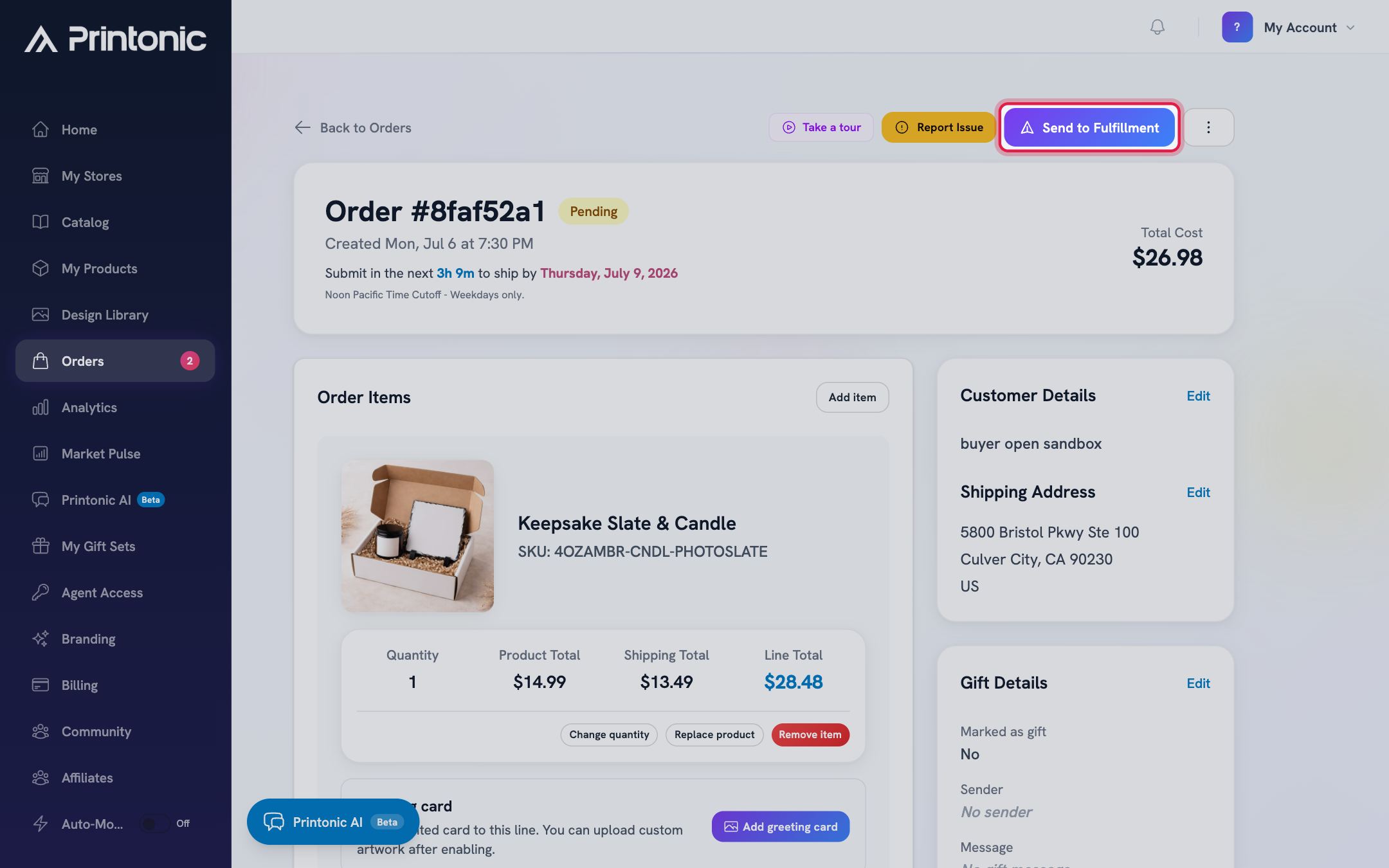Click the account avatar question mark
The height and width of the screenshot is (868, 1389).
(1237, 27)
